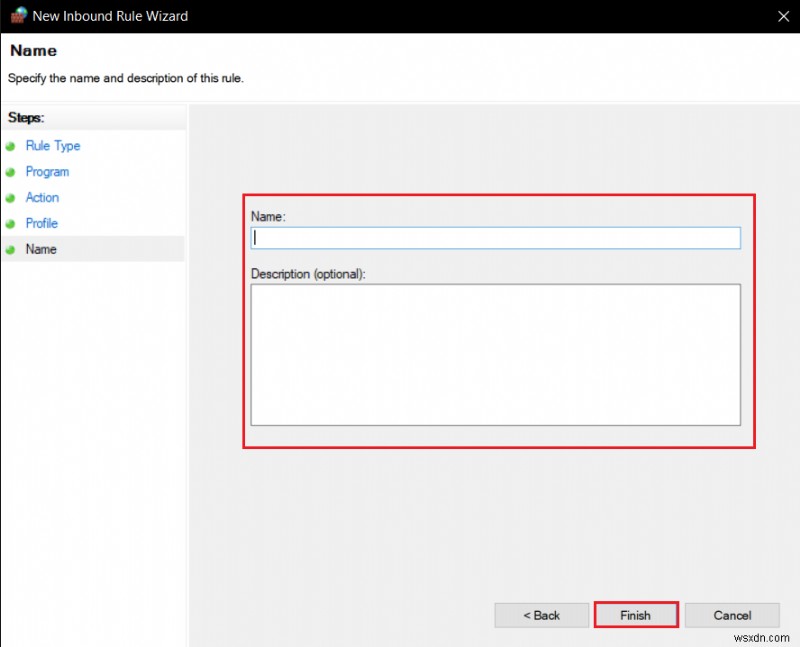Click Finish to create the rule
Image resolution: width=800 pixels, height=647 pixels.
pos(636,615)
